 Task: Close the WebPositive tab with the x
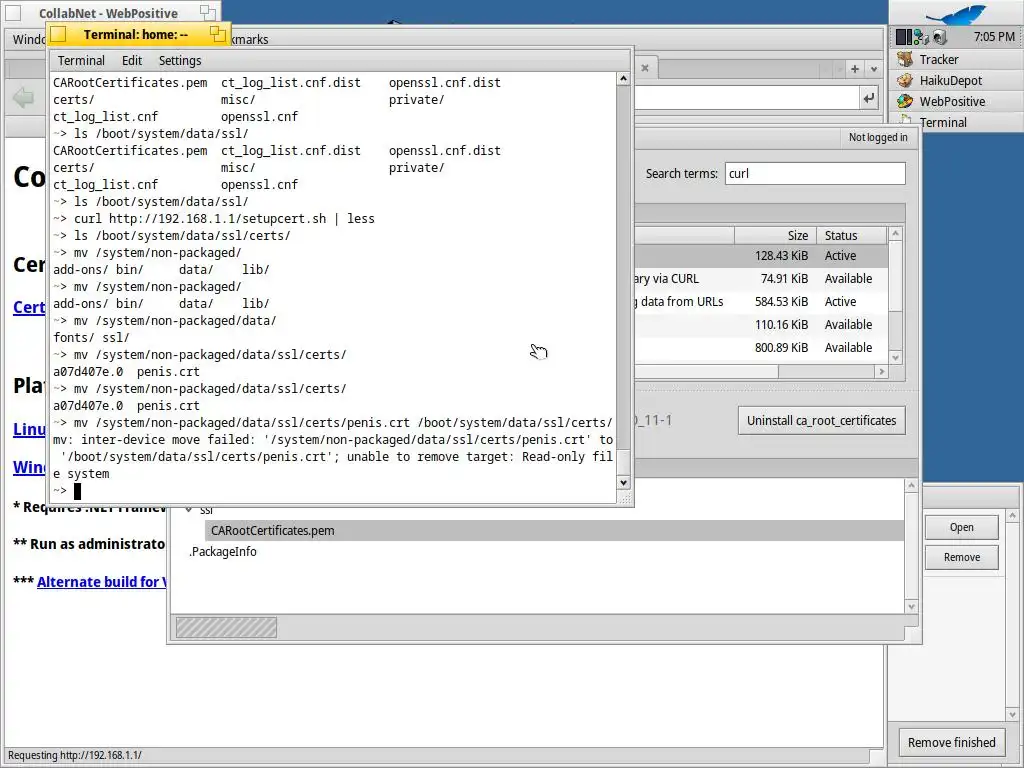[x=645, y=68]
